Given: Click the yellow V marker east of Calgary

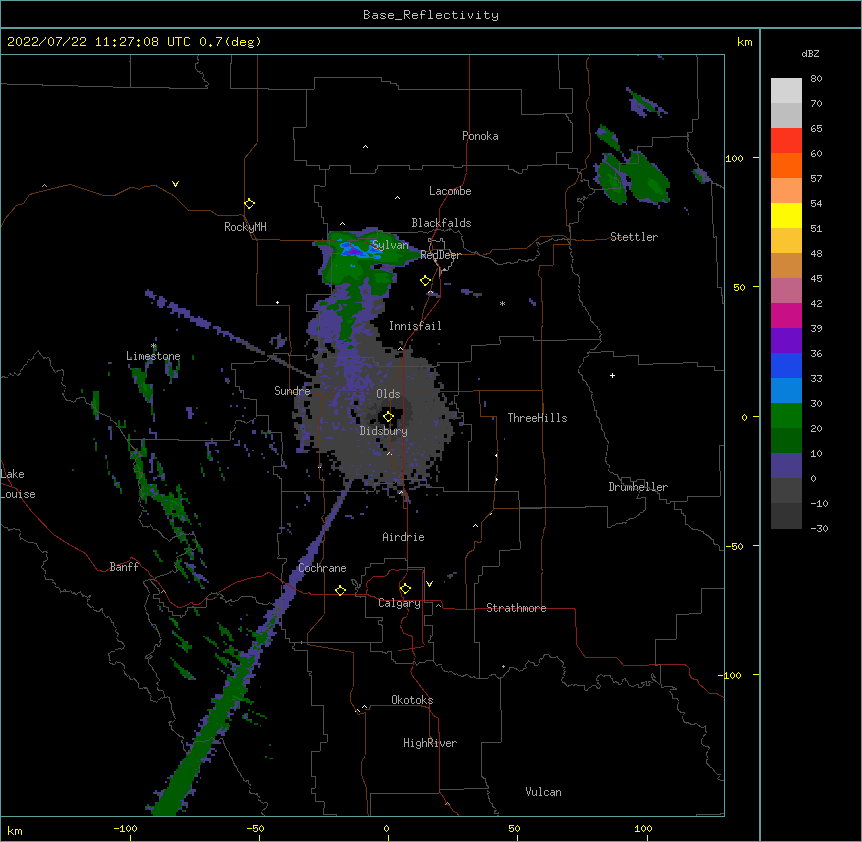Looking at the screenshot, I should click(429, 584).
